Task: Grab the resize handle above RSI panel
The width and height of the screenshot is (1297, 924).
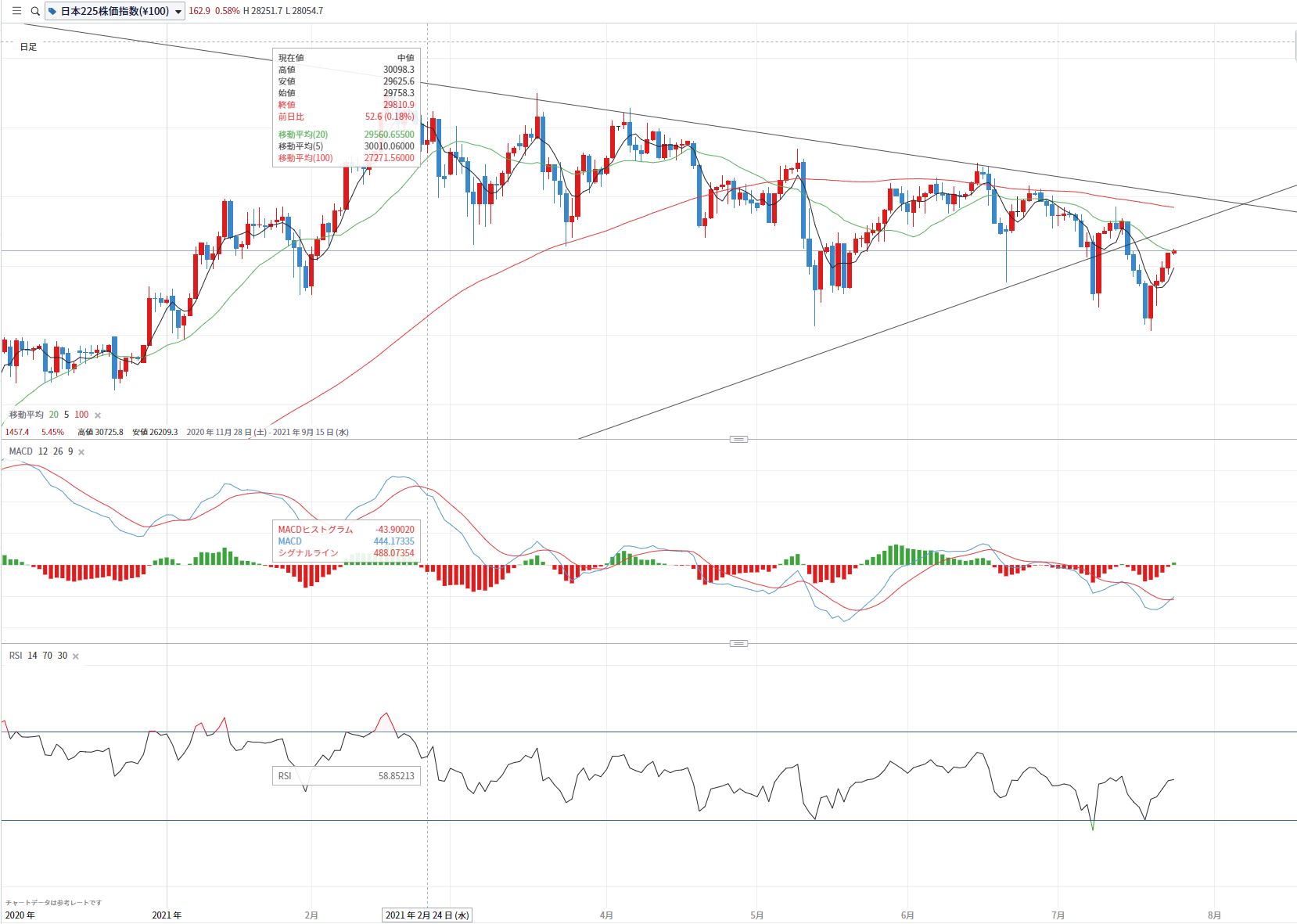Action: 738,643
